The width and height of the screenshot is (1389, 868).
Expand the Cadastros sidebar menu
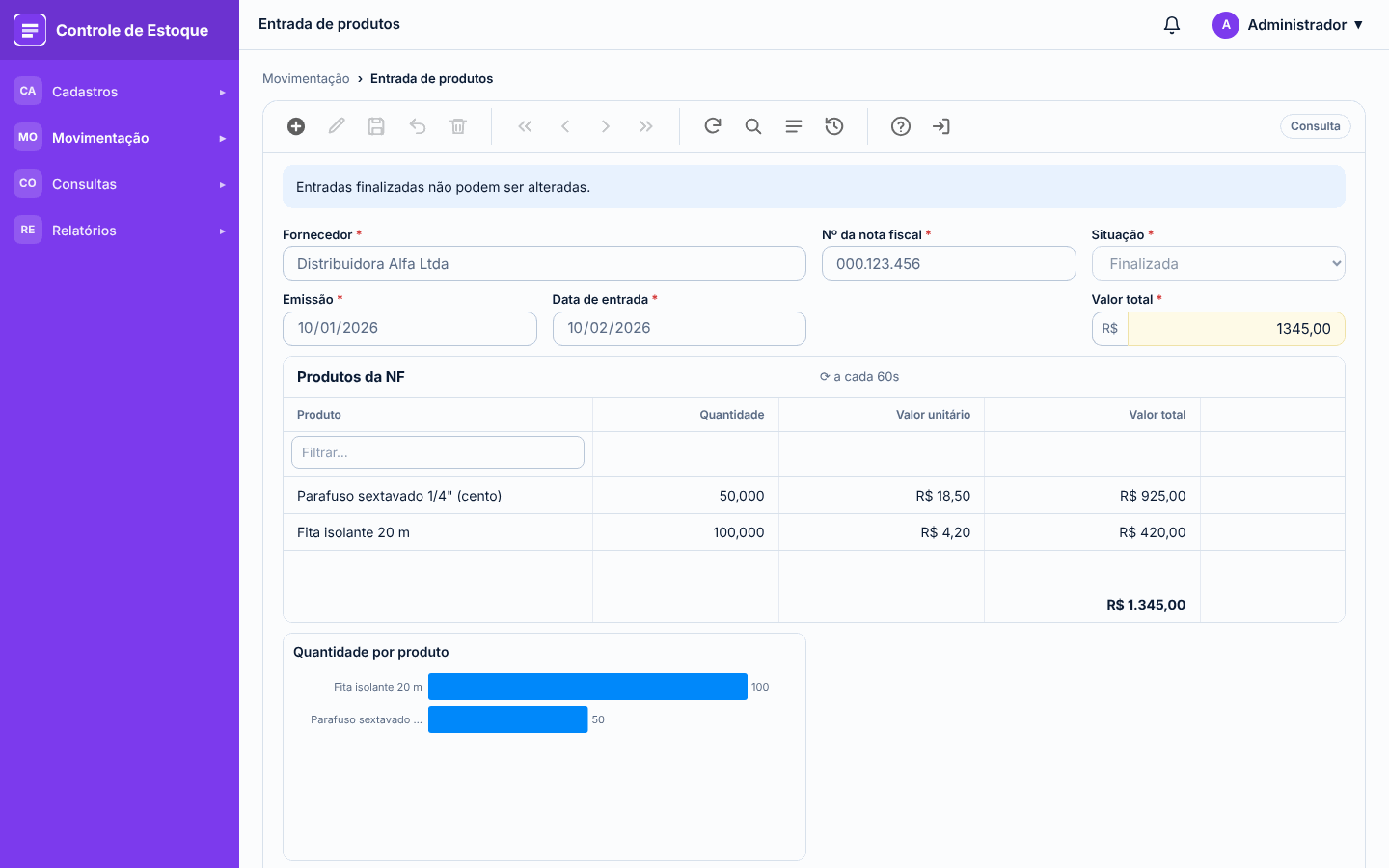tap(120, 92)
